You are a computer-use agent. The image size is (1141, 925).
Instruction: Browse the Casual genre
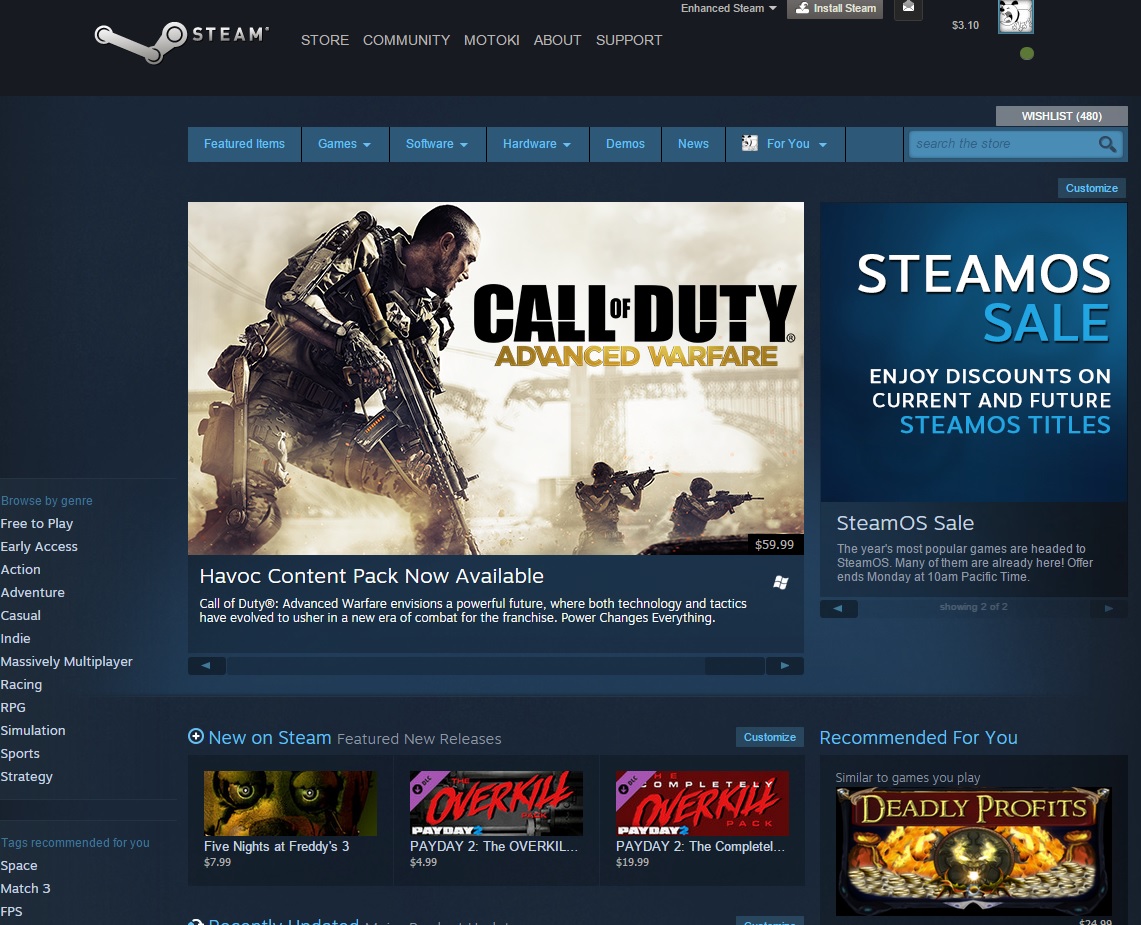(20, 615)
